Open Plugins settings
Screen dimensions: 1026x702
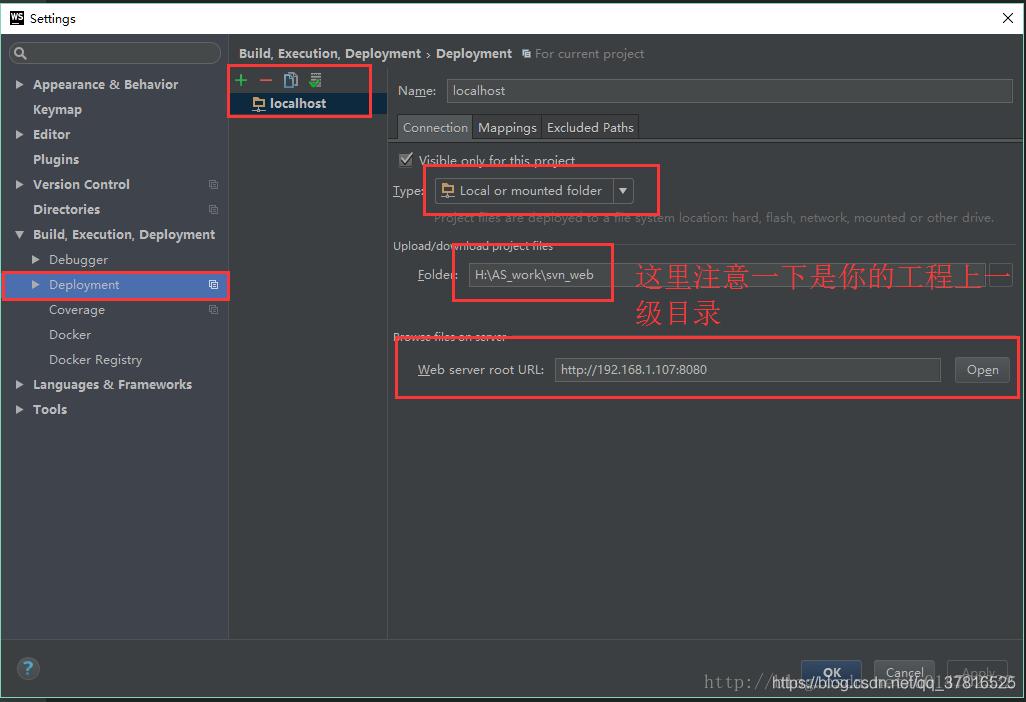pos(56,160)
